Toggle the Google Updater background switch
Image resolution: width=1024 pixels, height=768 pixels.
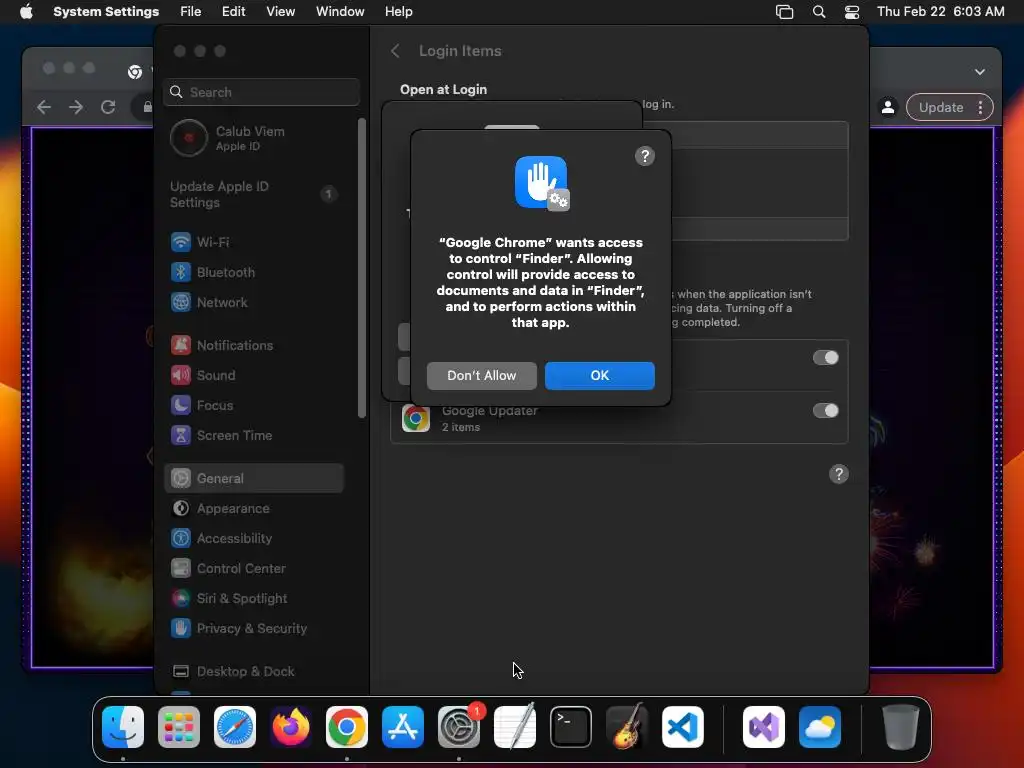point(825,411)
